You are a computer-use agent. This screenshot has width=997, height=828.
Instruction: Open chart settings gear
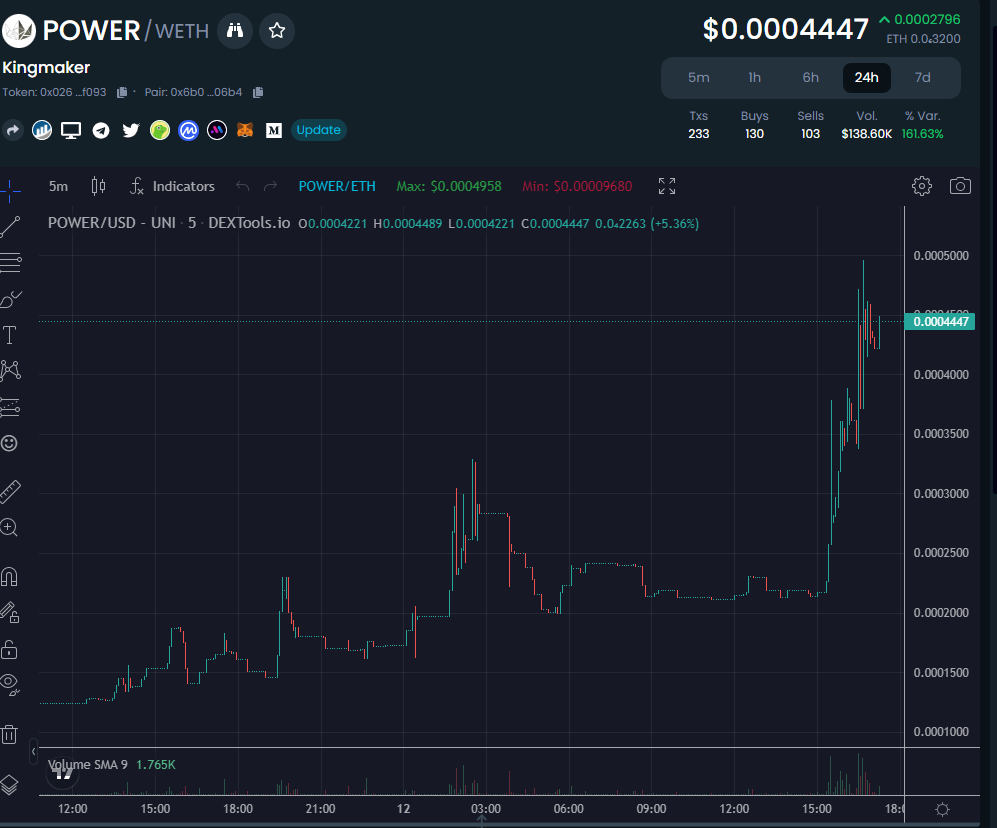[x=922, y=186]
